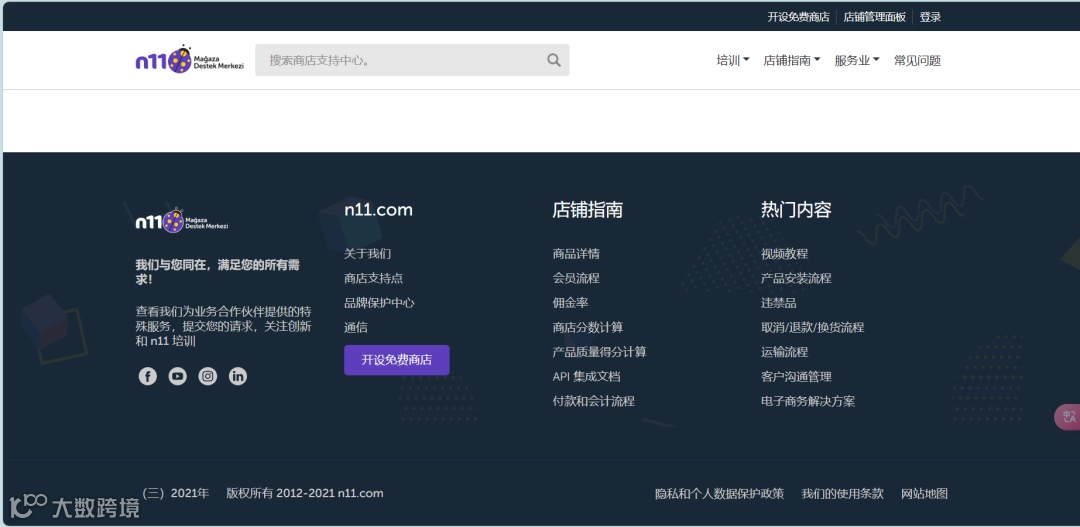Click the 热门内容 footer heading
This screenshot has height=527, width=1080.
click(796, 210)
